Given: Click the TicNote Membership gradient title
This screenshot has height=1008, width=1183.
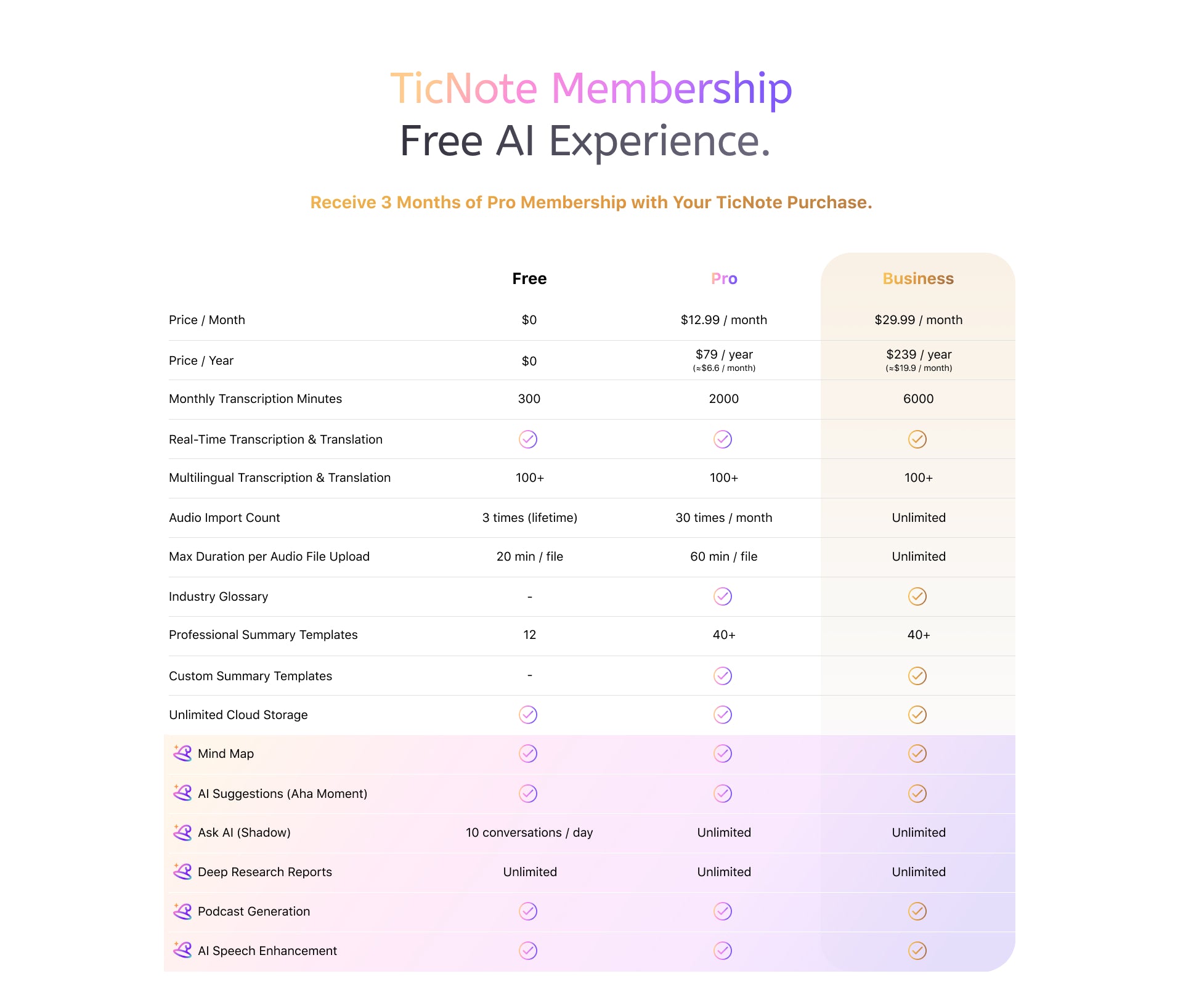Looking at the screenshot, I should click(x=591, y=88).
